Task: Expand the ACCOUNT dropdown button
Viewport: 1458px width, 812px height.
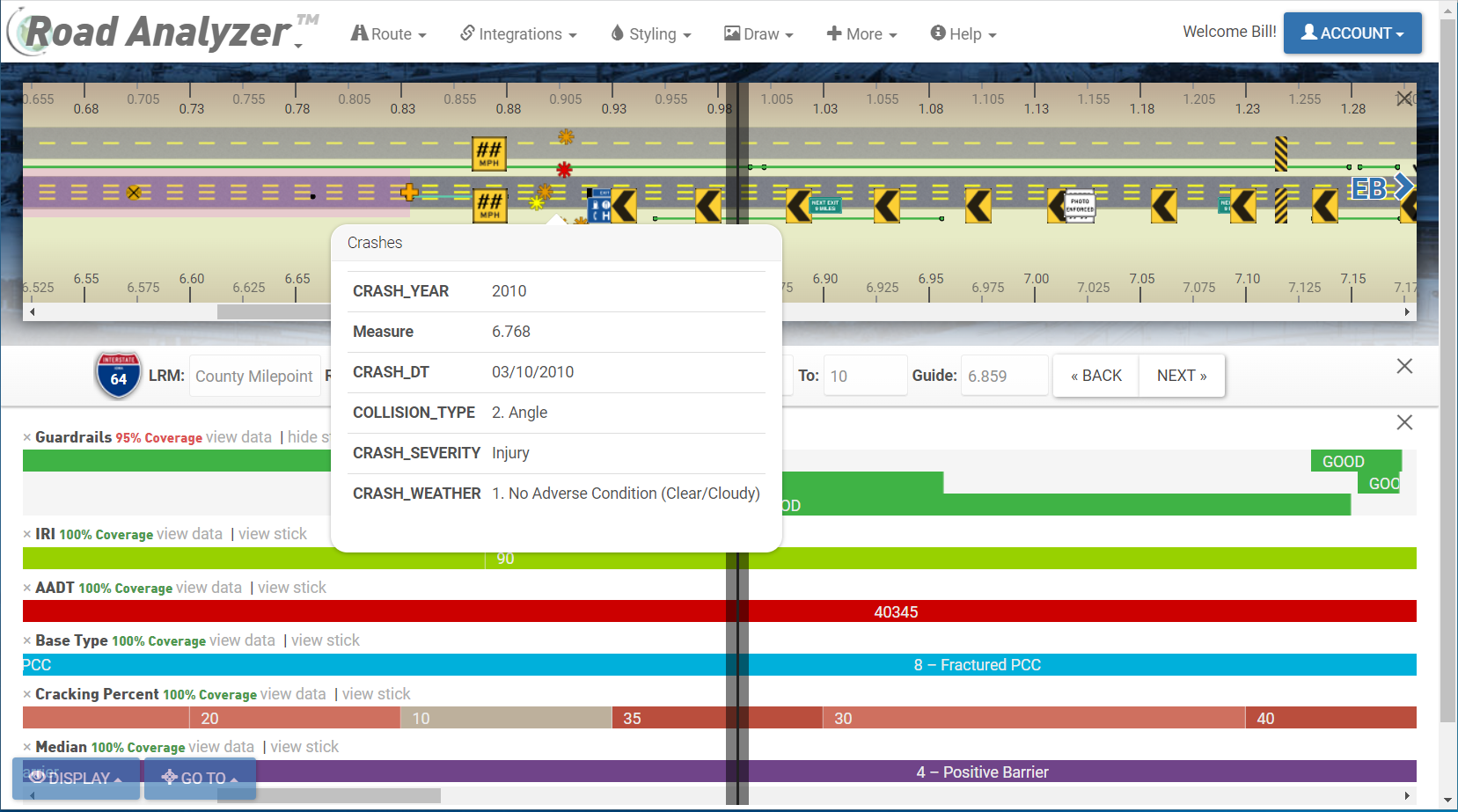Action: [1352, 33]
